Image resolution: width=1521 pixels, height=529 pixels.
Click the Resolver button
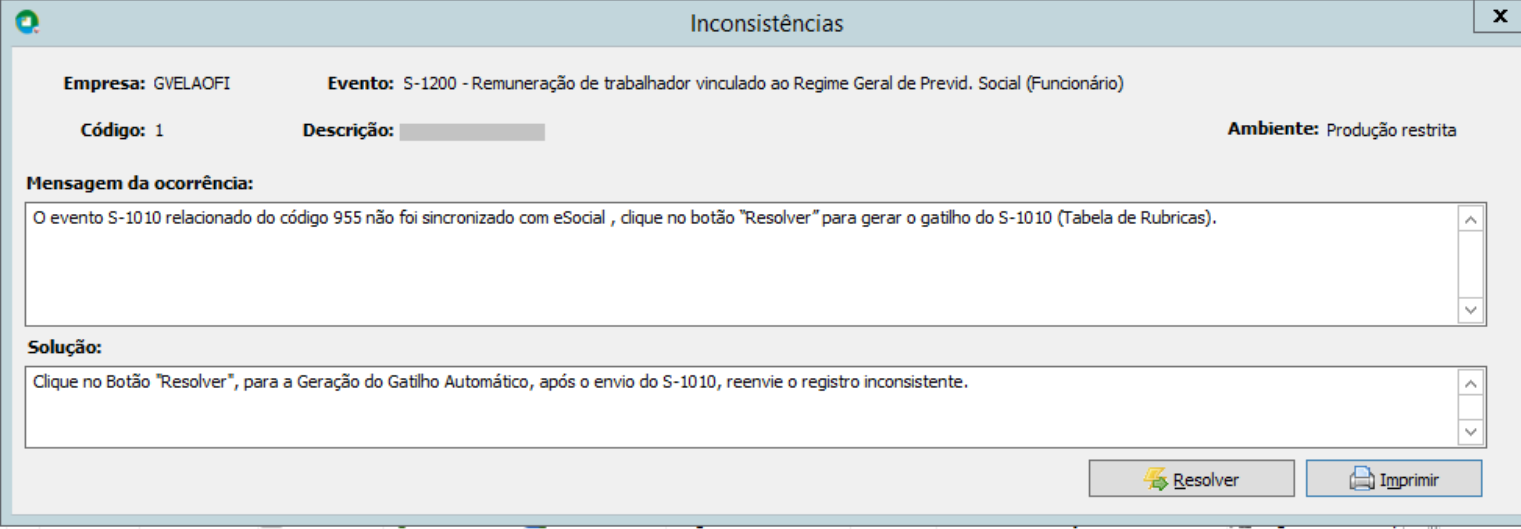coord(1191,479)
